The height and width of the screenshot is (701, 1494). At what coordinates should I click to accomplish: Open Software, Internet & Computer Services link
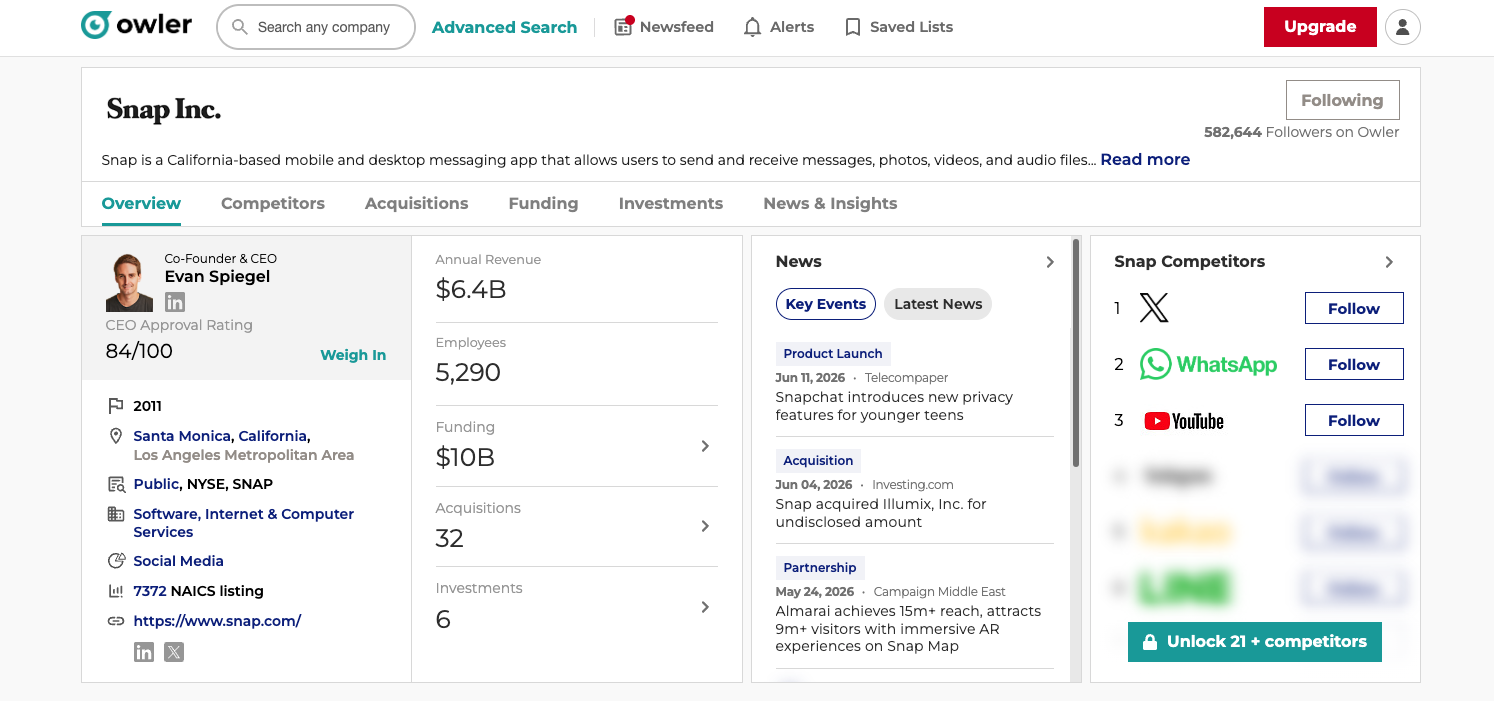click(x=244, y=523)
